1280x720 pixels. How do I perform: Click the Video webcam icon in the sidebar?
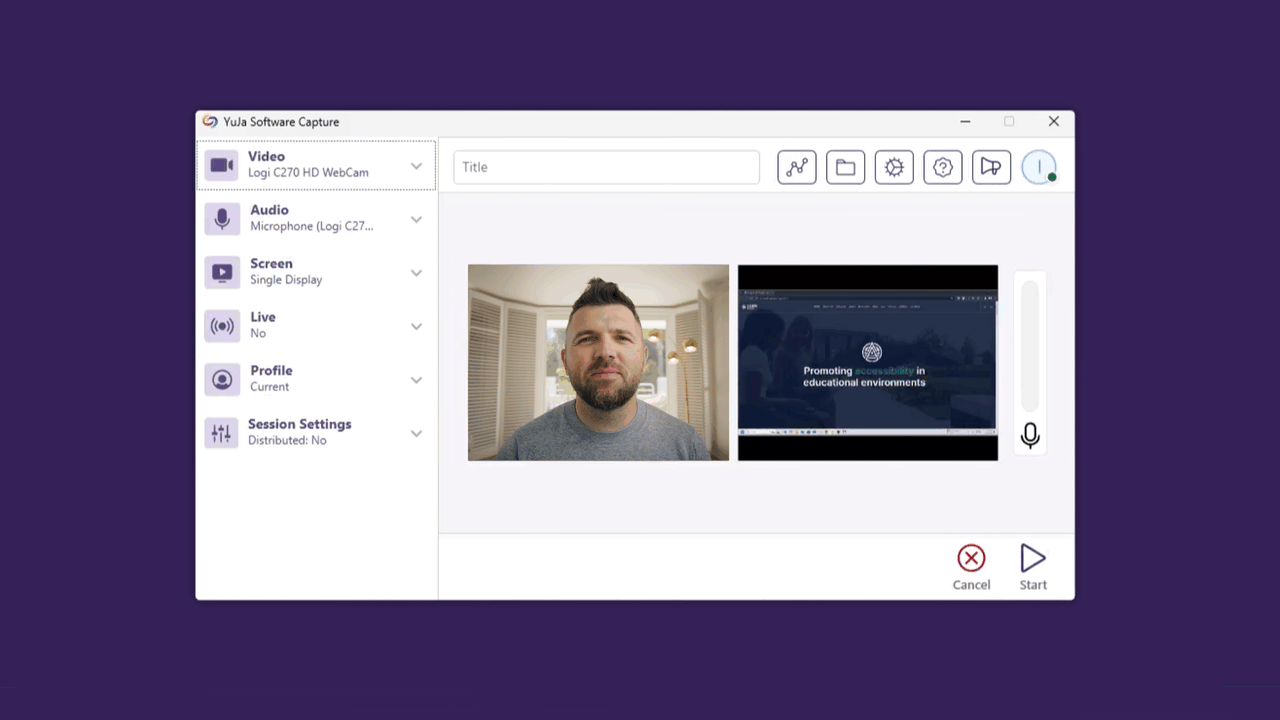point(221,164)
